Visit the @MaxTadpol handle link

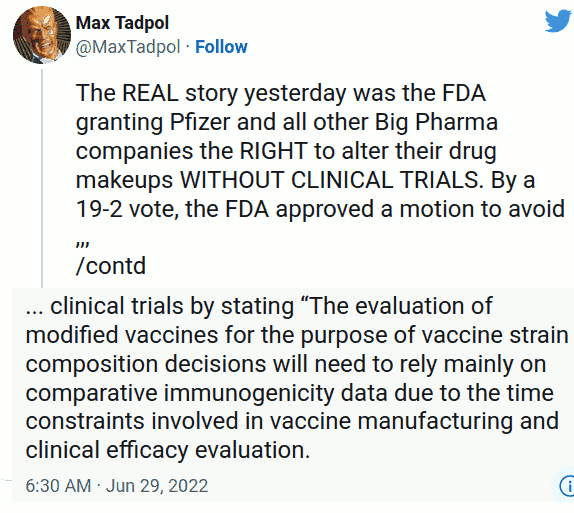pyautogui.click(x=128, y=47)
